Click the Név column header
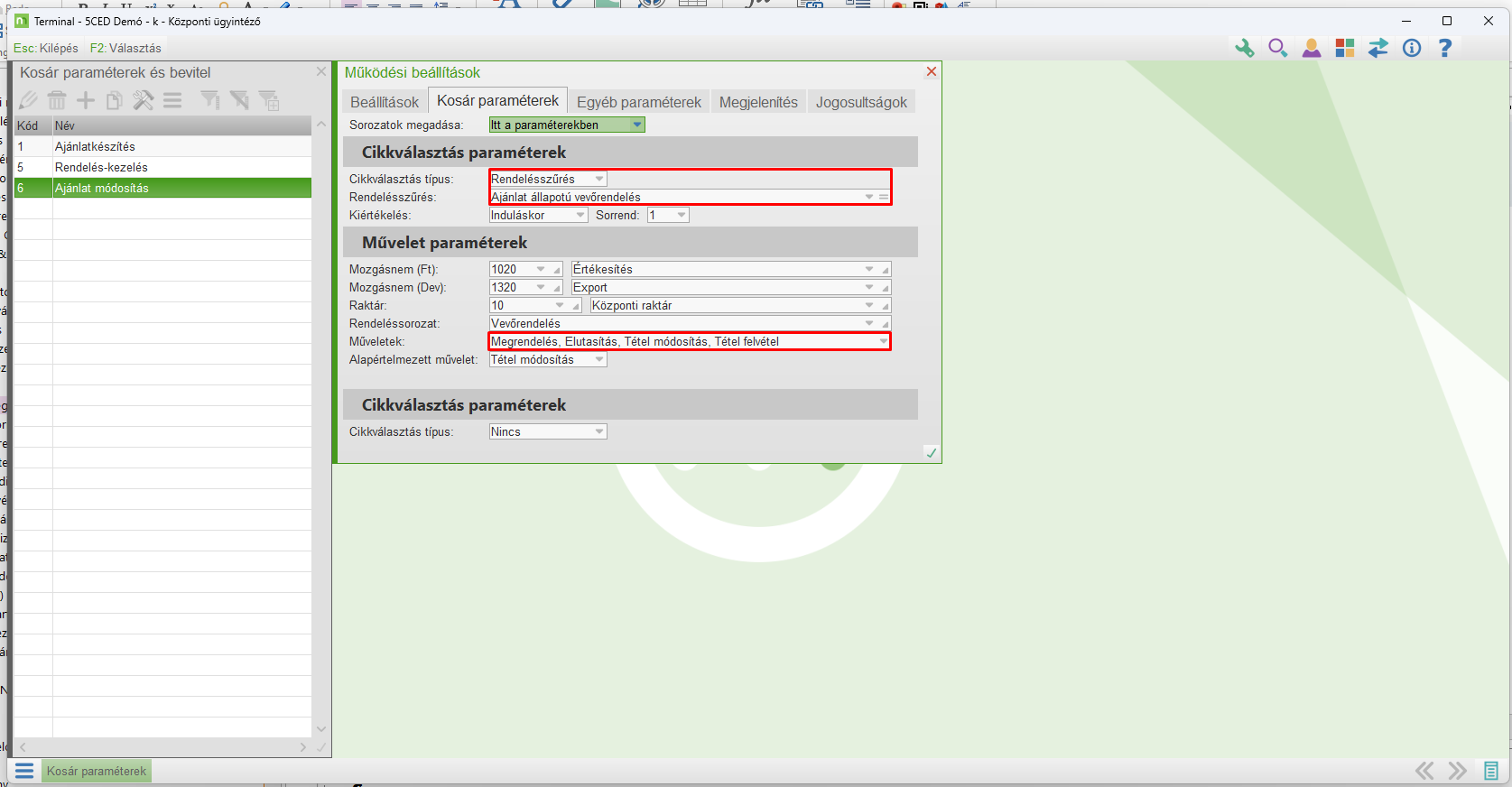Screen dimensions: 1512x787 [182, 125]
